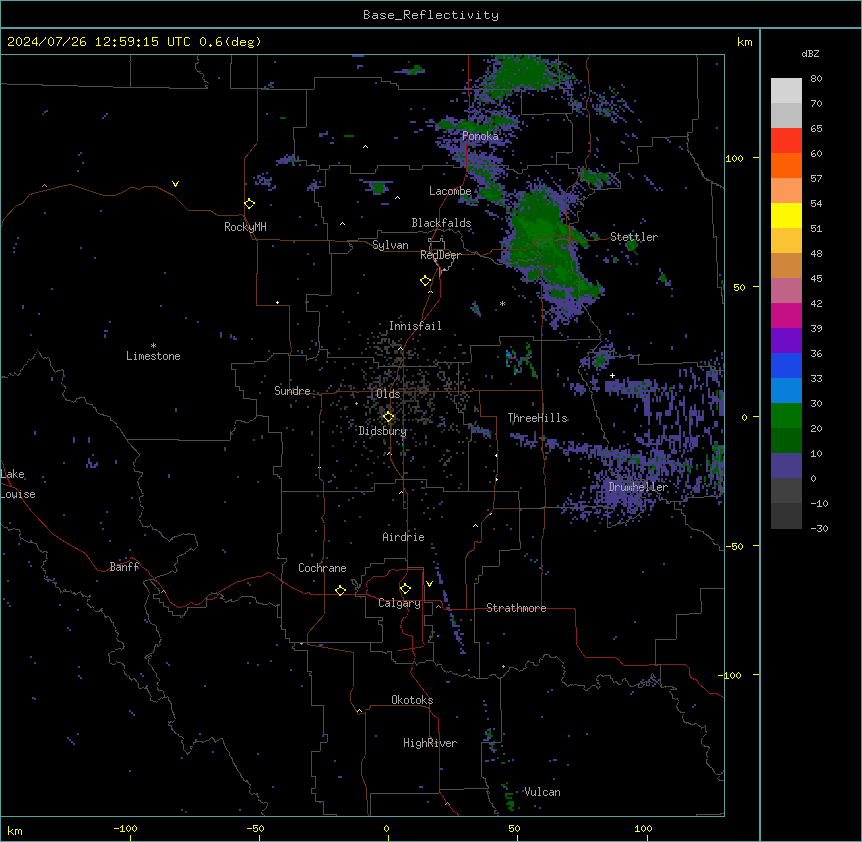Select the HighRiver label

coord(430,743)
